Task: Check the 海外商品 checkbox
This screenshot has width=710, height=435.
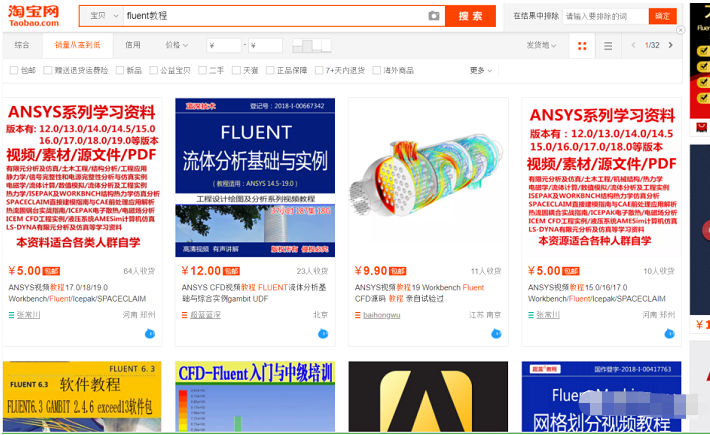Action: [376, 70]
